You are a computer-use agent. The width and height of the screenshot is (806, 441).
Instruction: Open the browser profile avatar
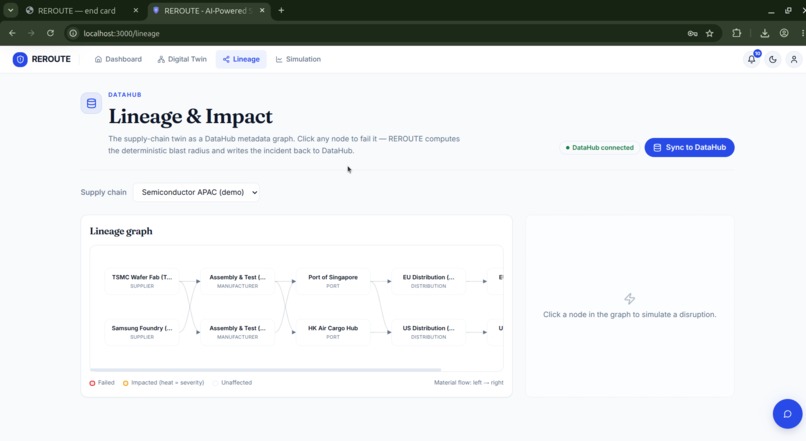pos(784,33)
